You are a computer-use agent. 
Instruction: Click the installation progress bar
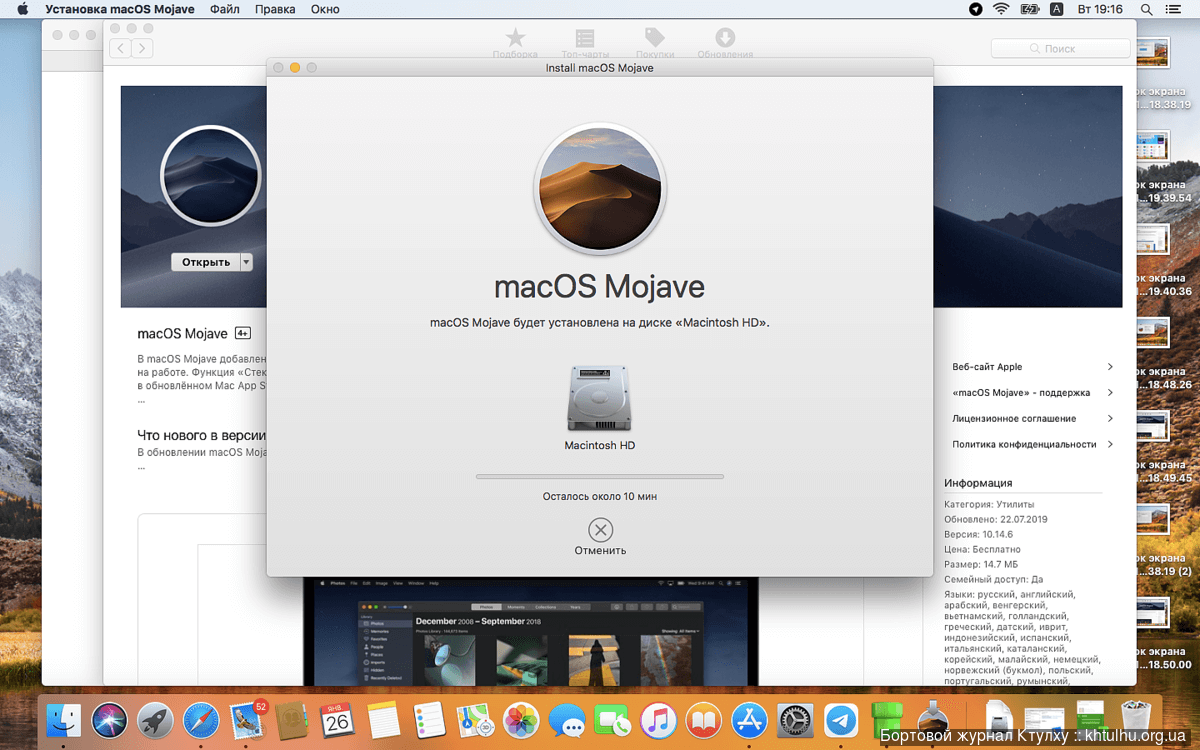600,477
